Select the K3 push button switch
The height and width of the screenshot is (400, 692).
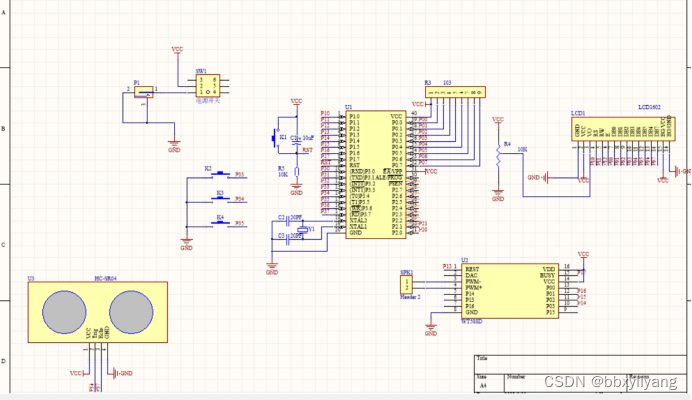tap(220, 200)
